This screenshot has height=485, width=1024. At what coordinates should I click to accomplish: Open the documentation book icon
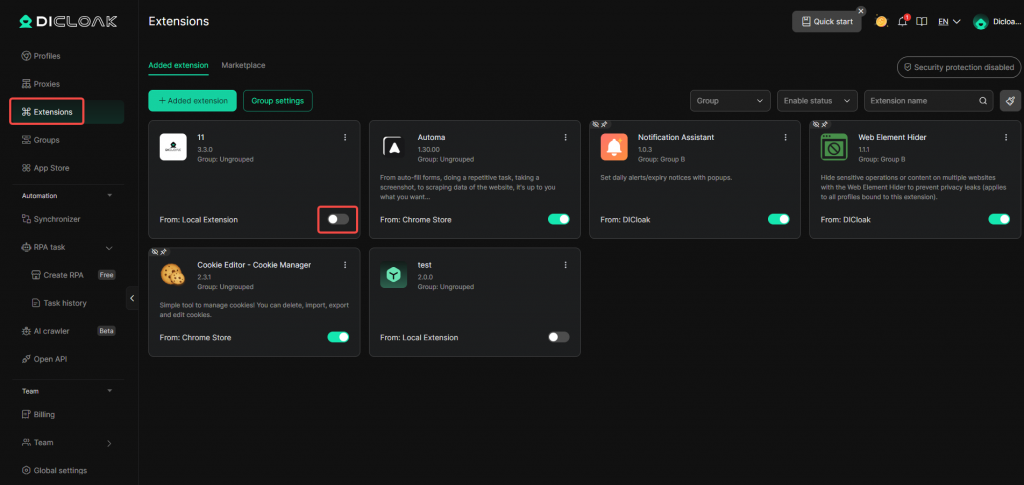point(922,21)
